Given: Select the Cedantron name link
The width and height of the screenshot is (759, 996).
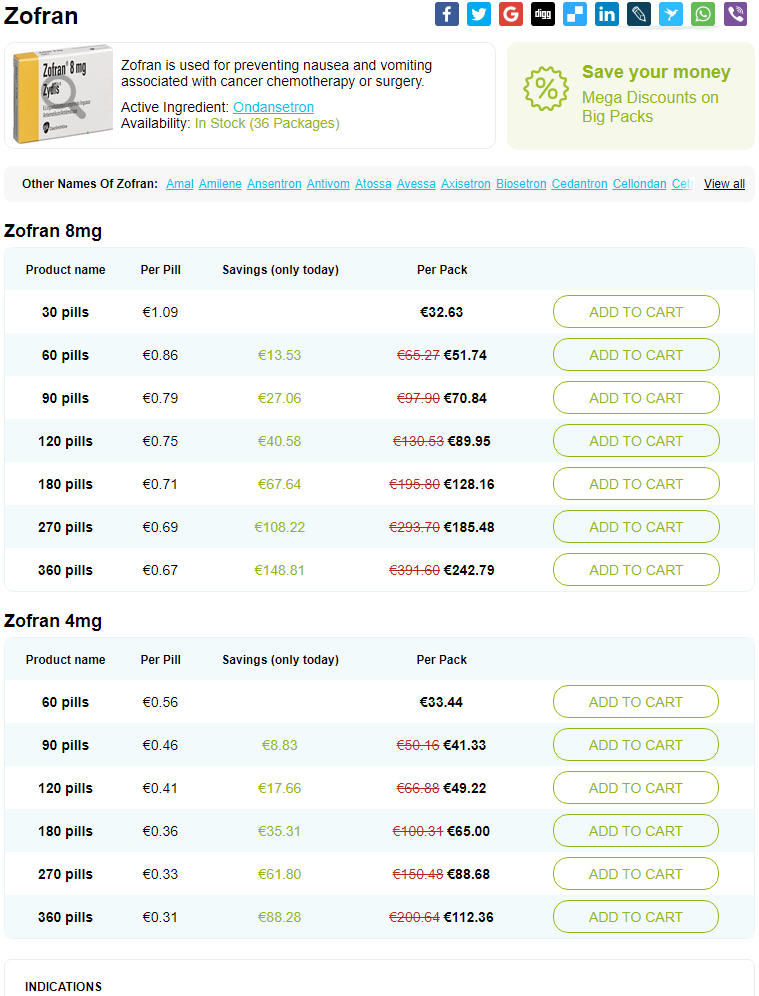Looking at the screenshot, I should click(x=579, y=184).
